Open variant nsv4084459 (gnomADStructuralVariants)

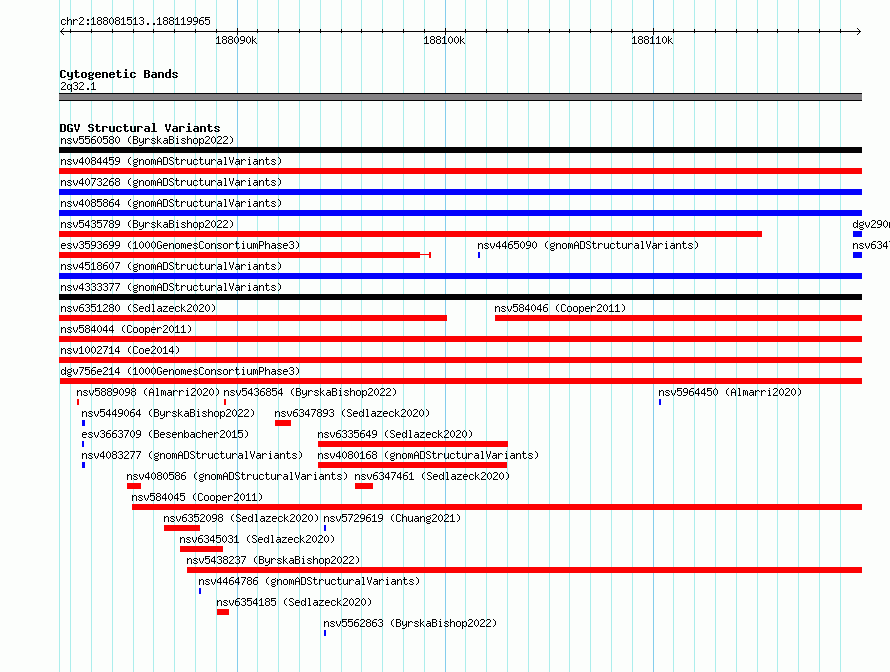(171, 161)
